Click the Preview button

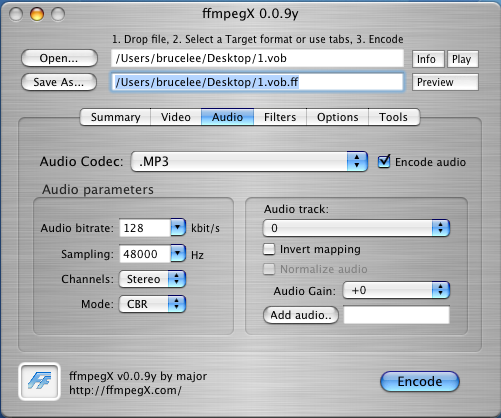pyautogui.click(x=445, y=82)
